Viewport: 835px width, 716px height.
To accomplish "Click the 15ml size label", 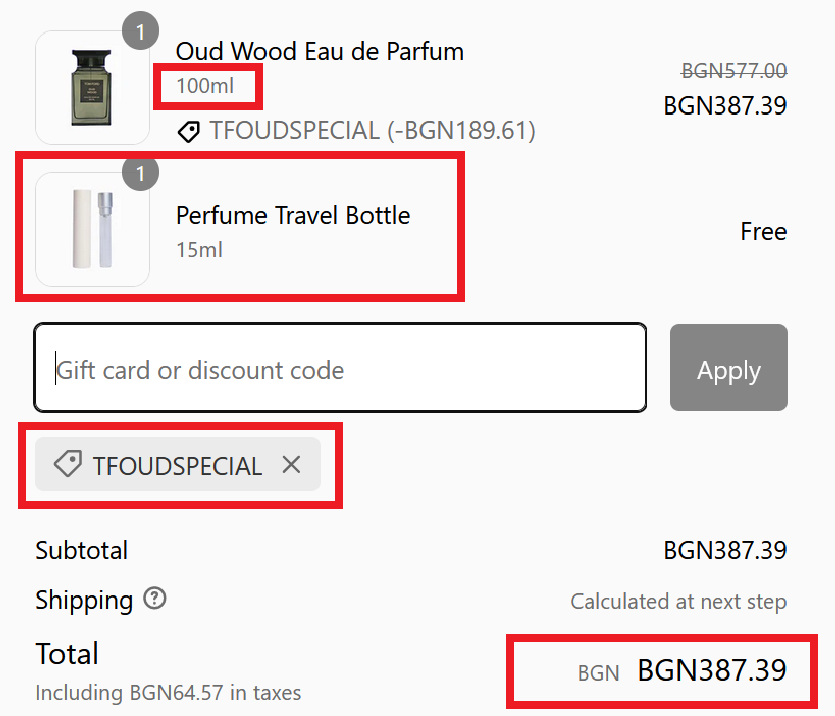I will tap(199, 250).
